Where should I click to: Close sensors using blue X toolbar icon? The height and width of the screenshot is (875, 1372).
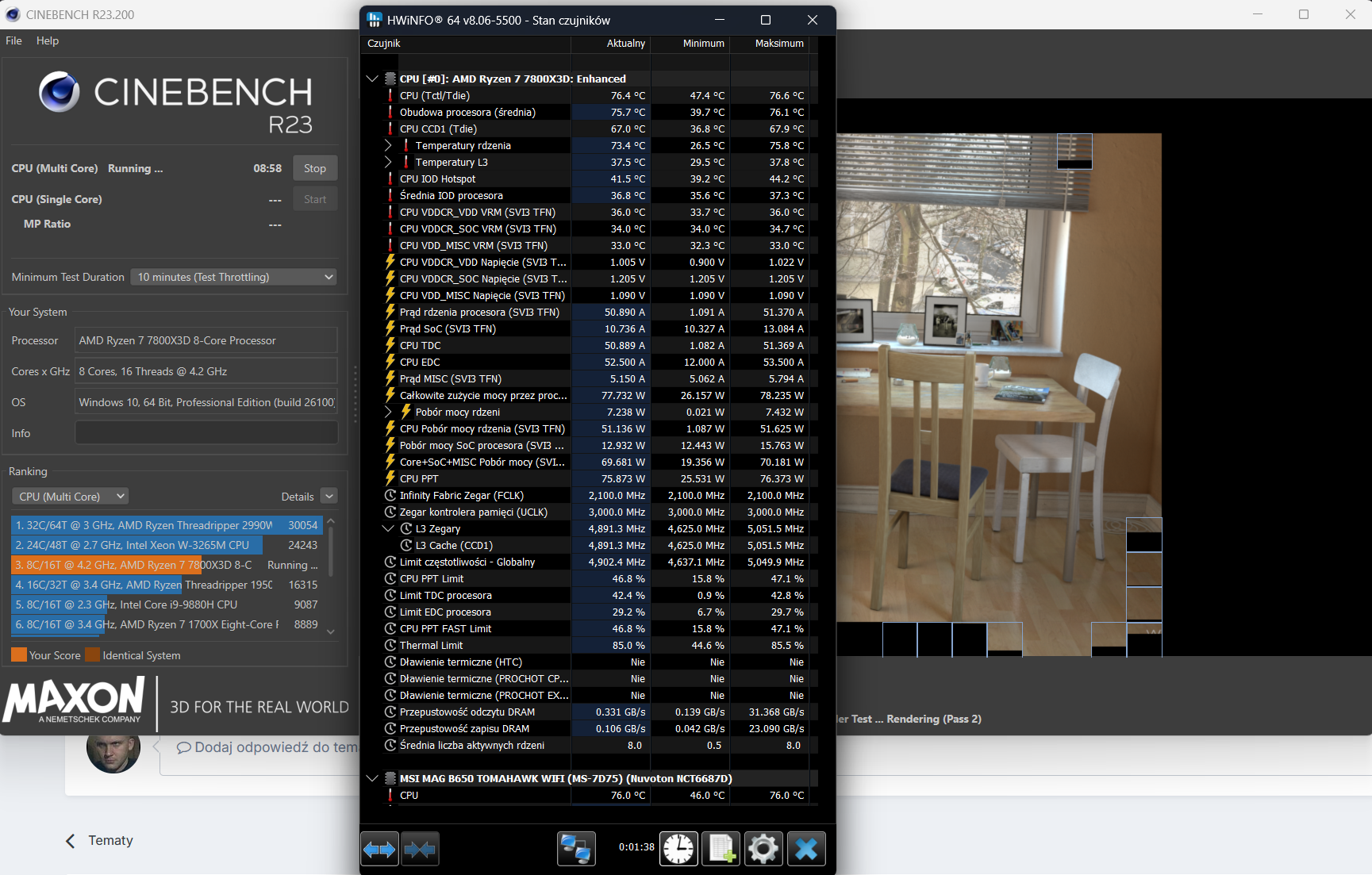806,849
